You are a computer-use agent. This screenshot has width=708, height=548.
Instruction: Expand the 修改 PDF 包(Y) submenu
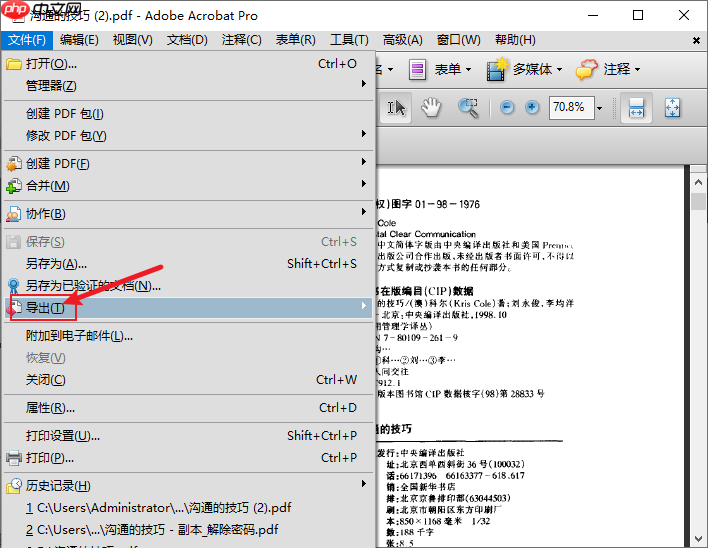point(188,136)
